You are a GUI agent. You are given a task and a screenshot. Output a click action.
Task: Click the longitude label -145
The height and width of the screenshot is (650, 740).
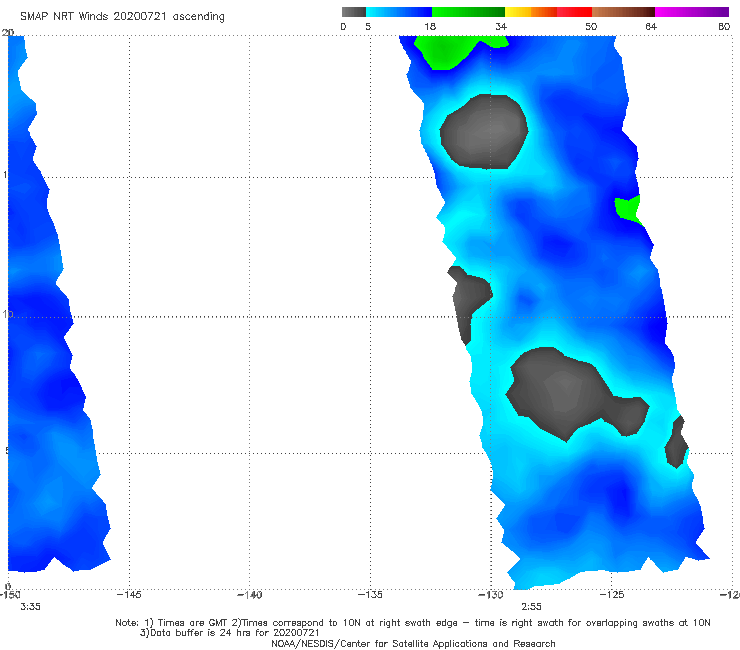point(129,595)
